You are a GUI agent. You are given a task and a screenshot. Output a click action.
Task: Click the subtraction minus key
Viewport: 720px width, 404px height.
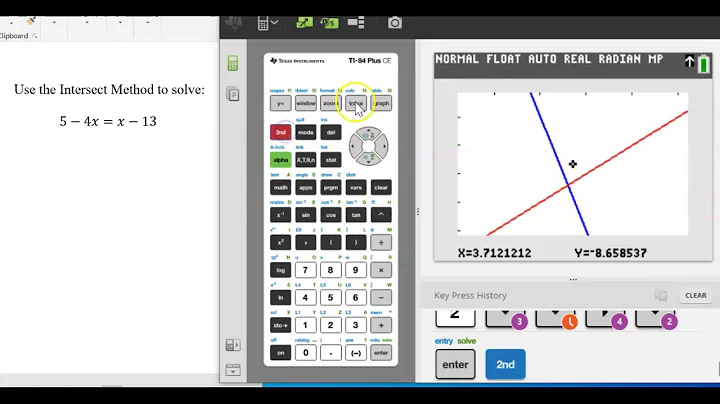click(381, 297)
